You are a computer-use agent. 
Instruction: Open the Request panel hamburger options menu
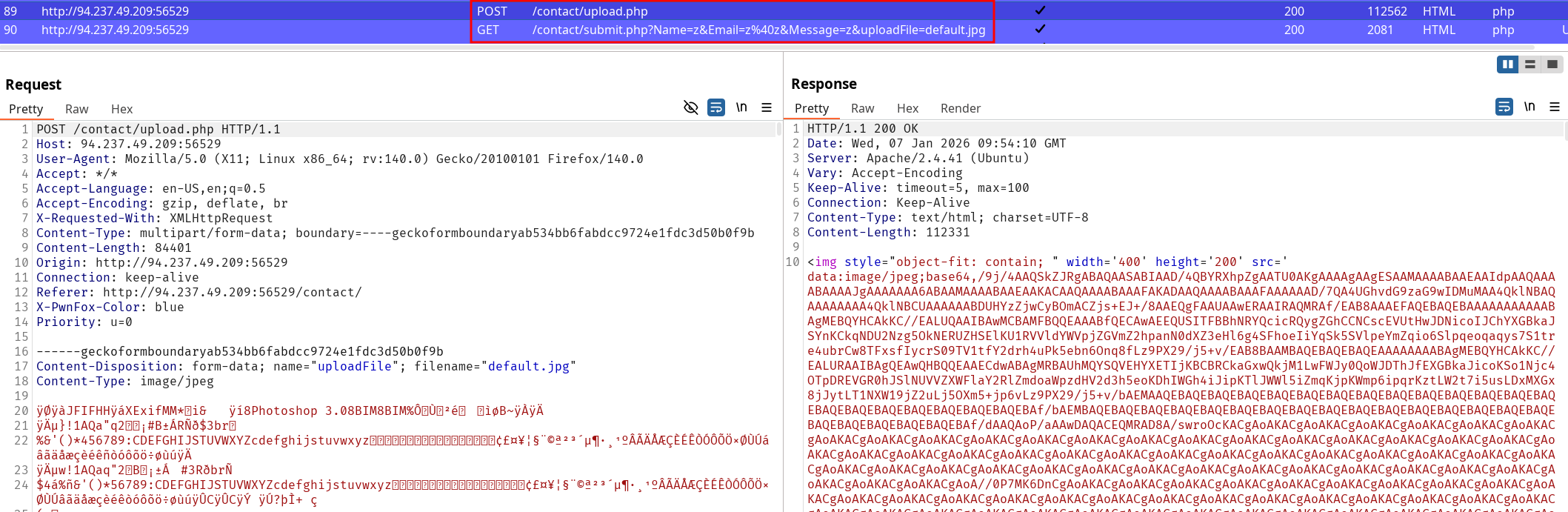point(767,108)
